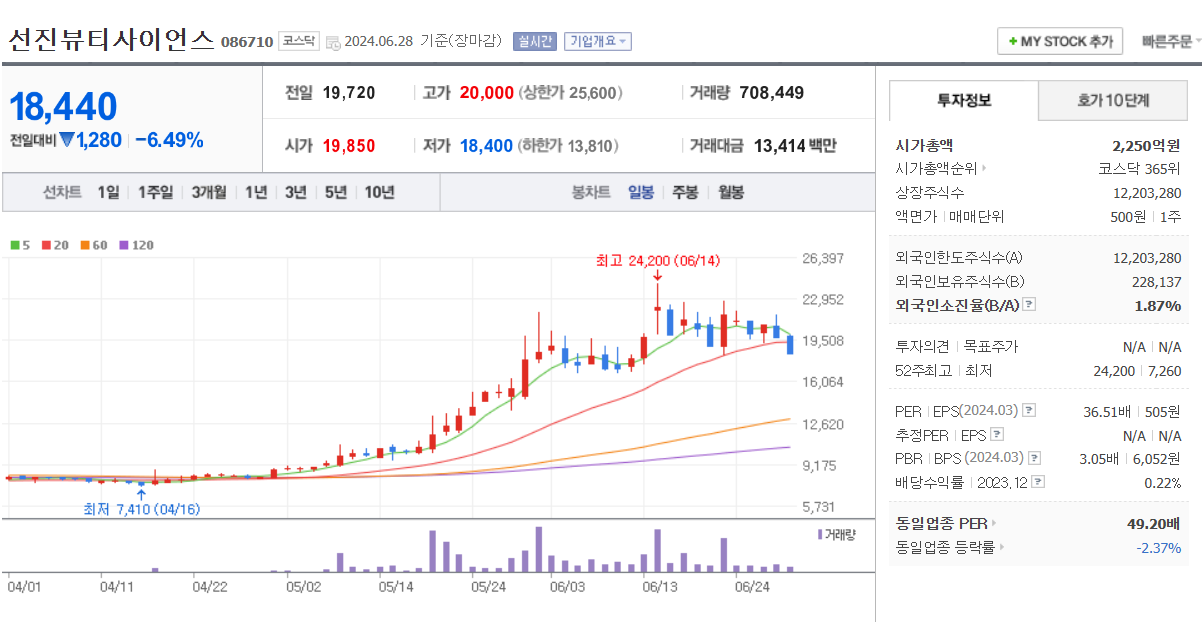1203x622 pixels.
Task: Click the 하한가 13,810 limit text
Action: click(569, 146)
